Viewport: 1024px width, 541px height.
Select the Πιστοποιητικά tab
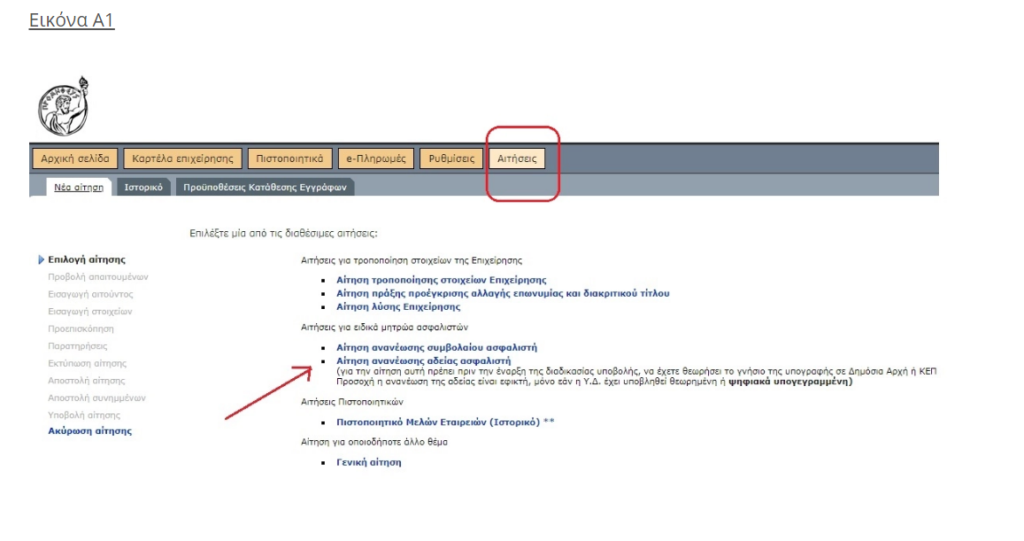click(x=289, y=158)
